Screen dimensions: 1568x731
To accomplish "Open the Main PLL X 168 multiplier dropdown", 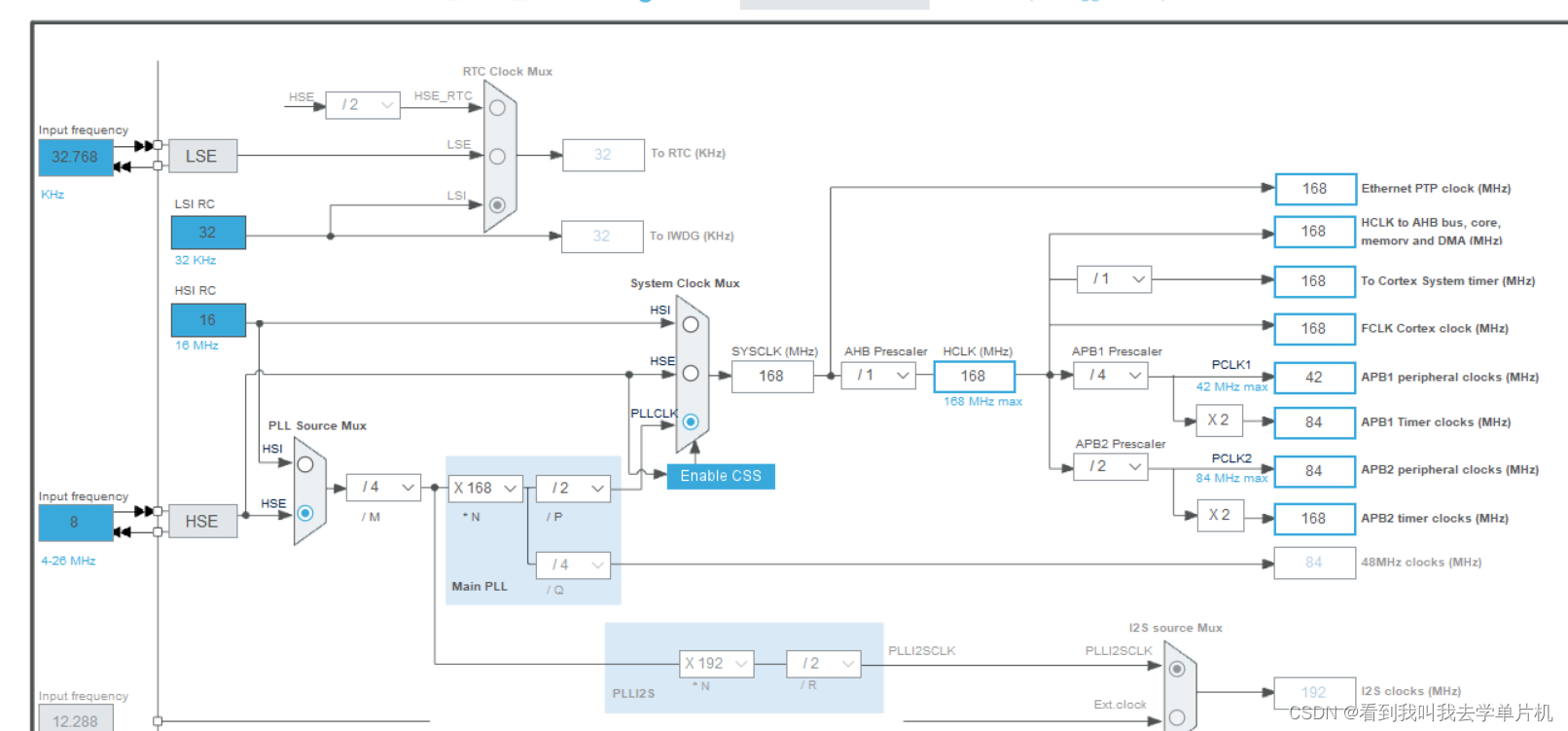I will (486, 489).
